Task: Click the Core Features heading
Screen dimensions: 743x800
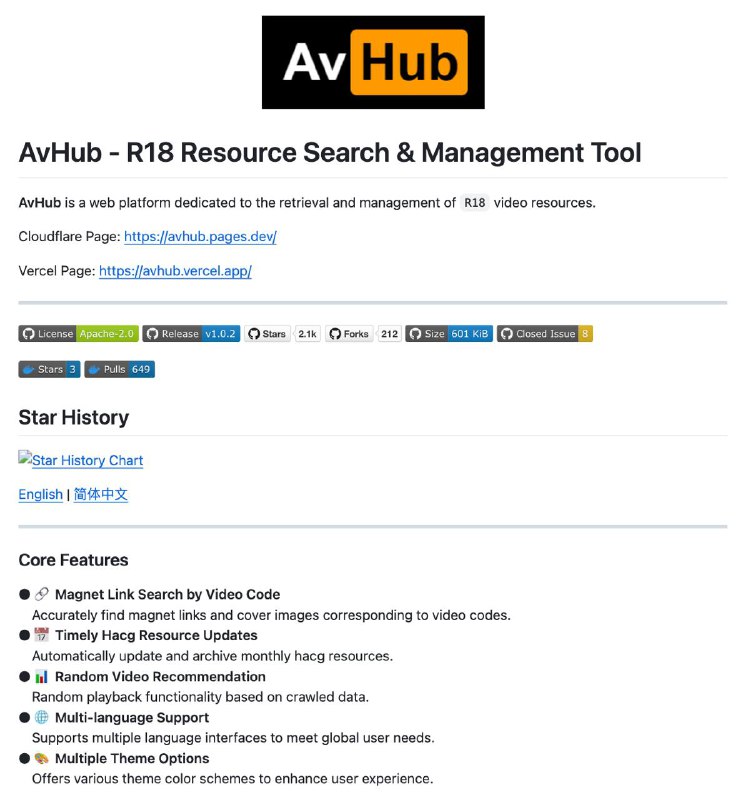Action: [73, 560]
